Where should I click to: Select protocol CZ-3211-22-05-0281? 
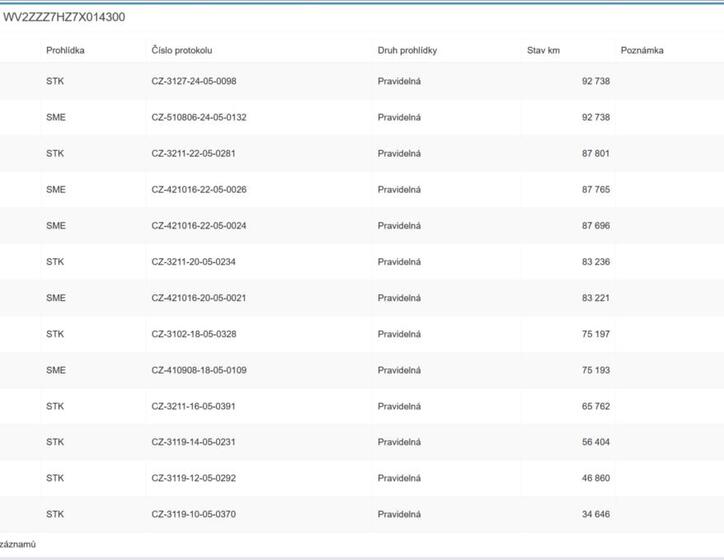tap(193, 153)
